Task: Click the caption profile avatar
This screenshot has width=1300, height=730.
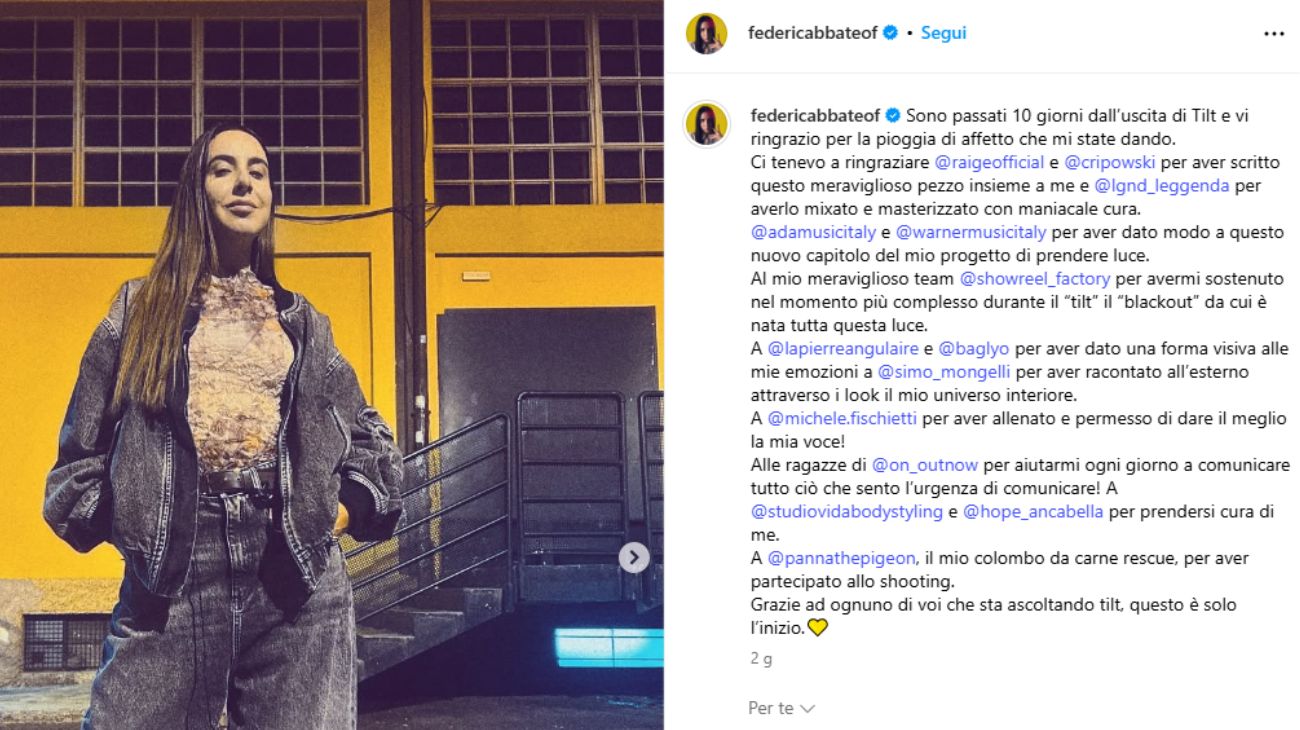Action: 706,124
